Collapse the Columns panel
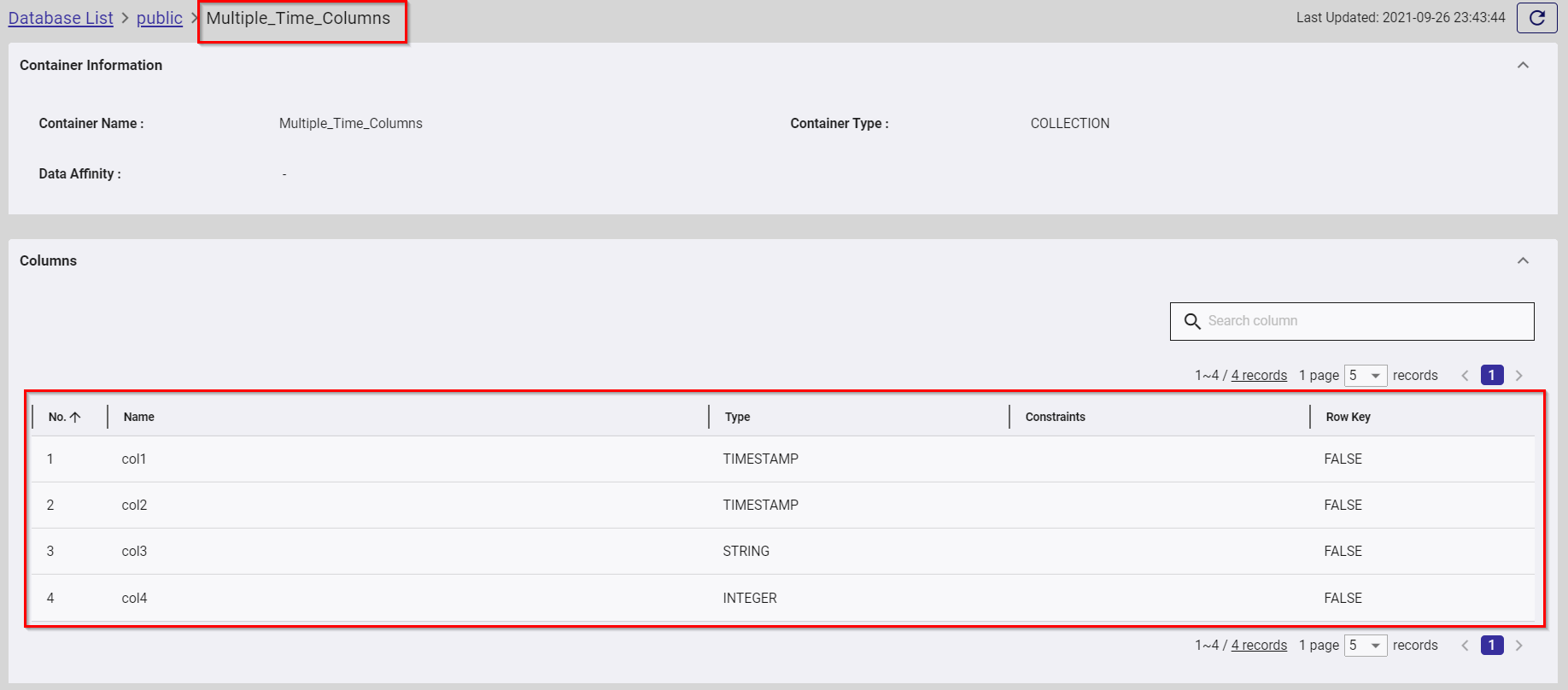 1523,261
